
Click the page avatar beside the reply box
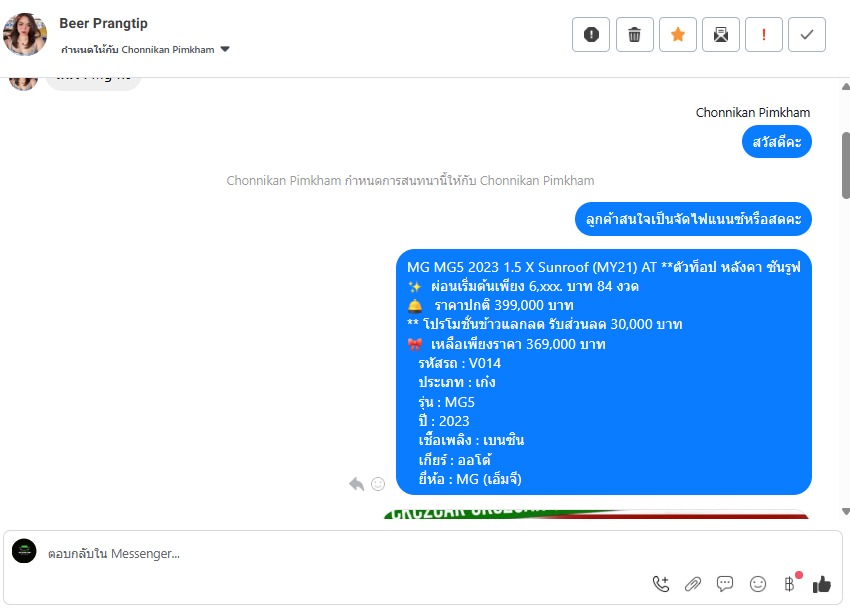[24, 551]
